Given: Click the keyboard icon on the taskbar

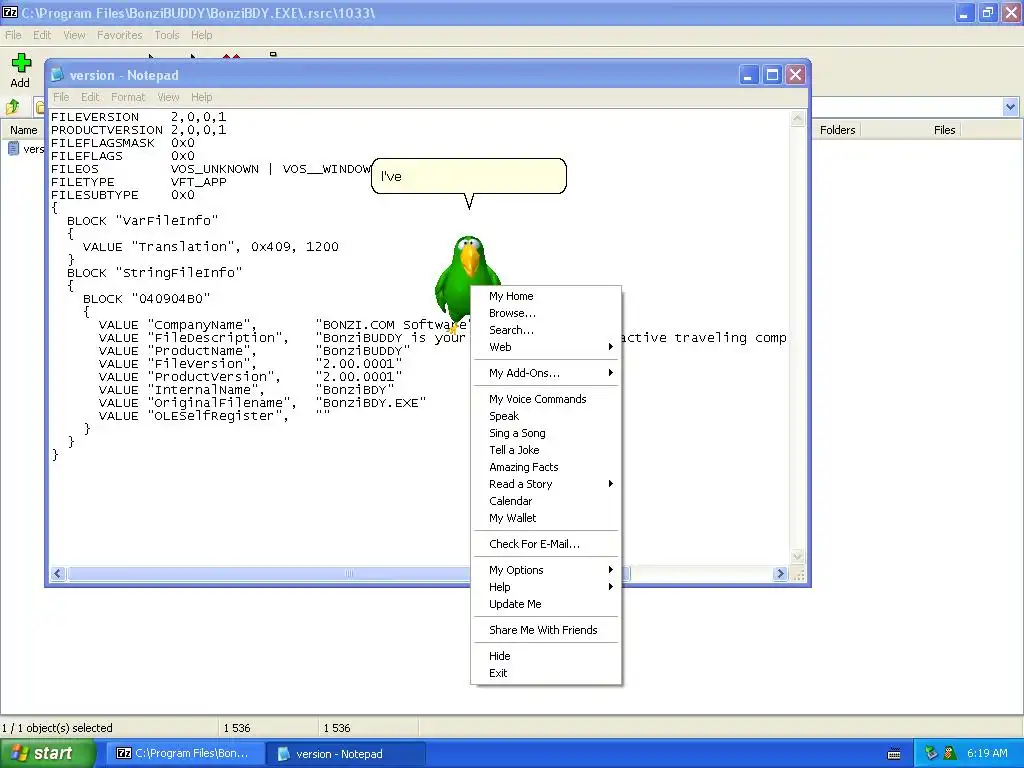Looking at the screenshot, I should coord(894,754).
